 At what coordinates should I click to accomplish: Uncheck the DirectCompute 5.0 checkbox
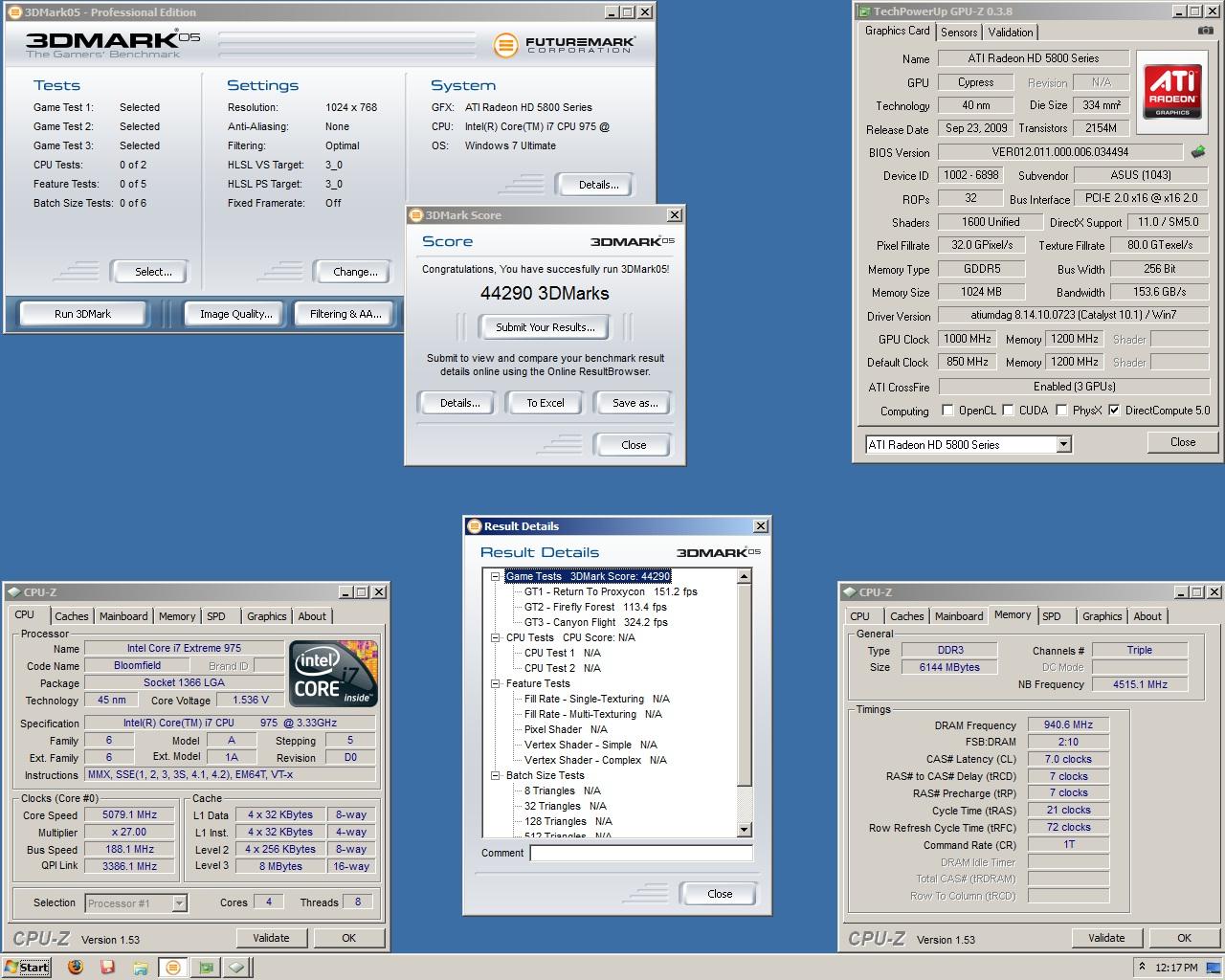pos(1114,411)
